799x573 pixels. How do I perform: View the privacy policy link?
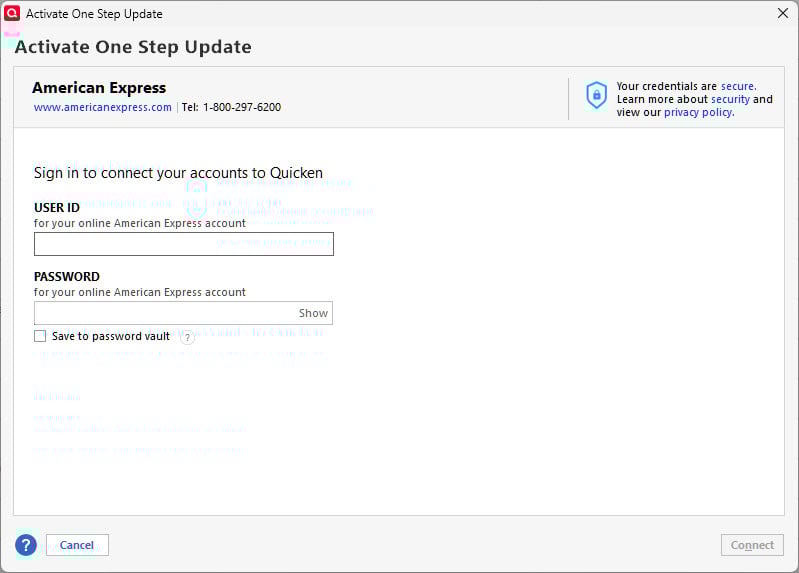pyautogui.click(x=699, y=112)
